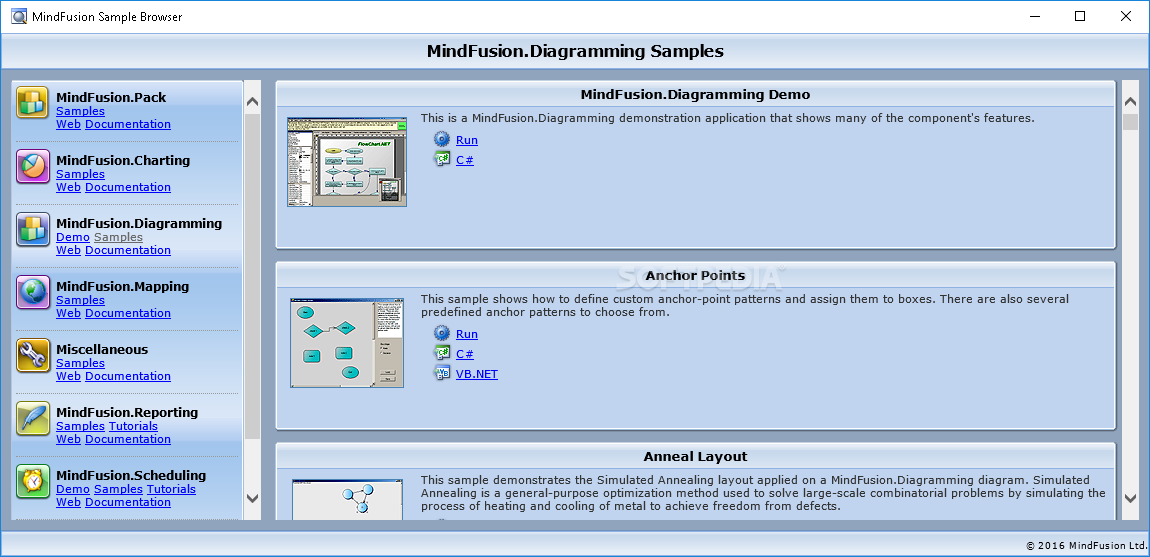Image resolution: width=1150 pixels, height=557 pixels.
Task: Click the gear Run icon under Anchor Points
Action: (x=442, y=333)
